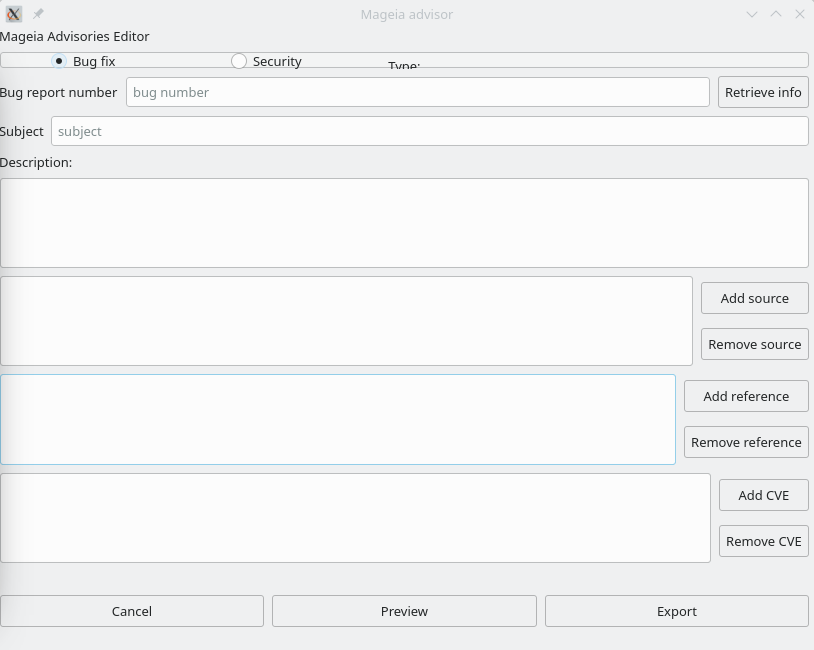Click the X11 window menu icon

pos(14,14)
